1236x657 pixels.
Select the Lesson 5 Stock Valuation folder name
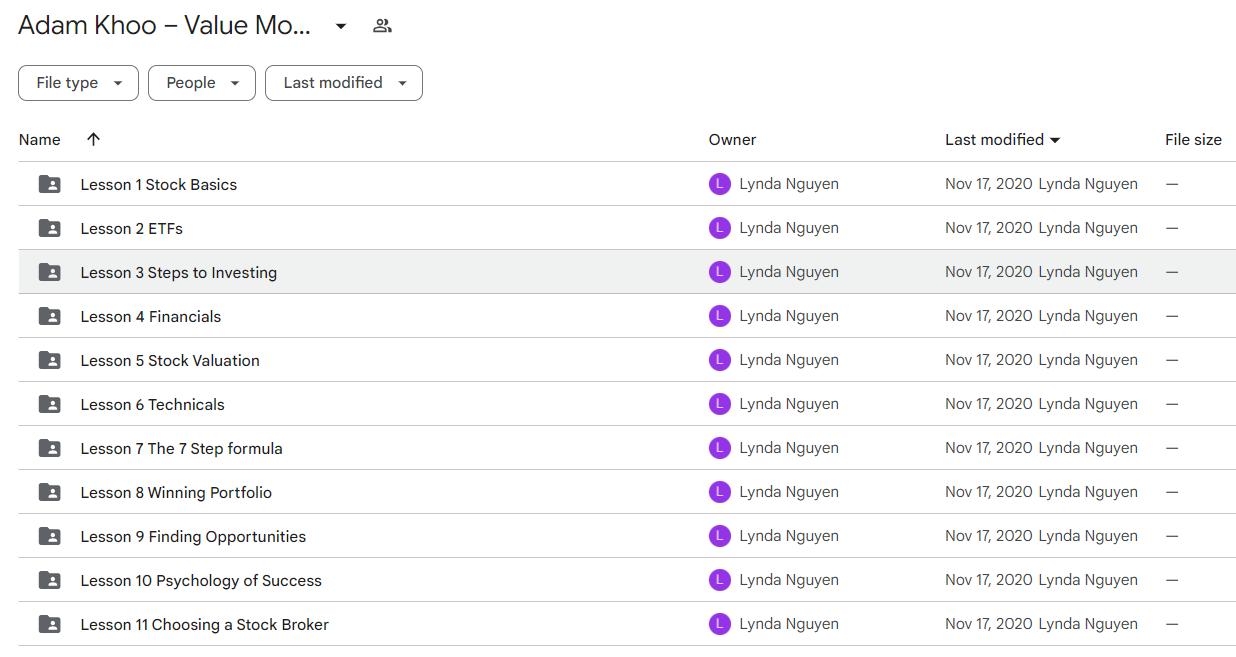(170, 361)
